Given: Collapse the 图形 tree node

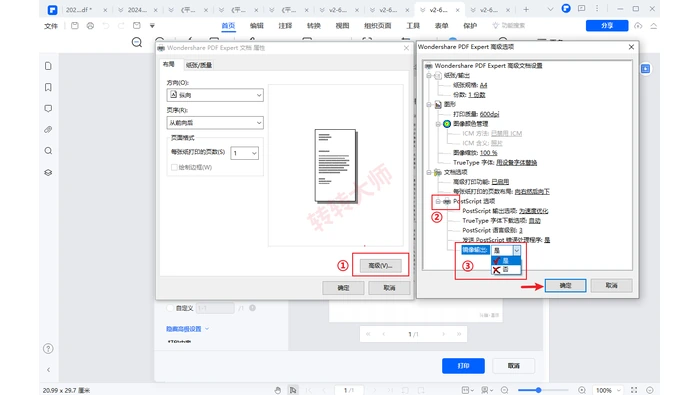Looking at the screenshot, I should coord(429,104).
